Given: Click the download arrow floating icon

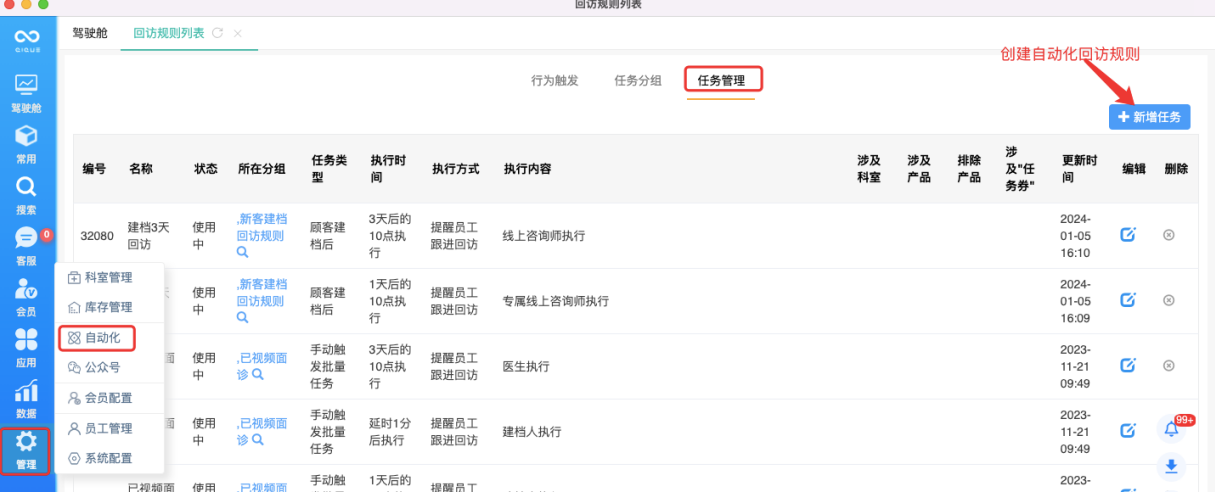Looking at the screenshot, I should [x=1172, y=465].
